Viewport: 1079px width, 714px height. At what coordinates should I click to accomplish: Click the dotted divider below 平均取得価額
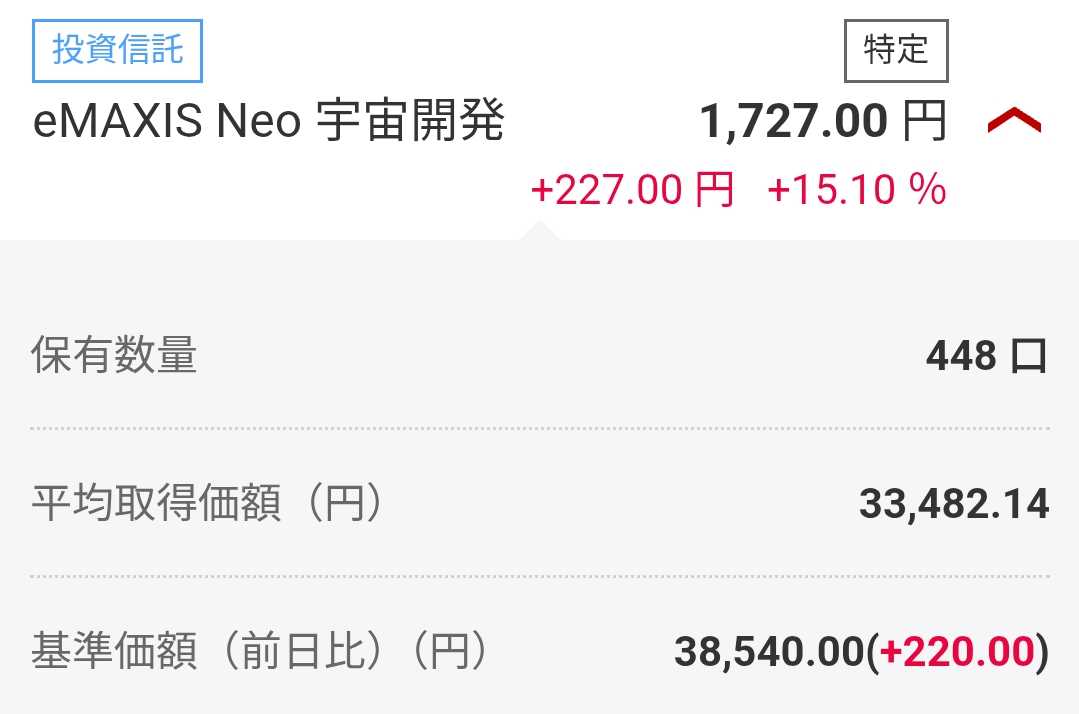[x=540, y=577]
